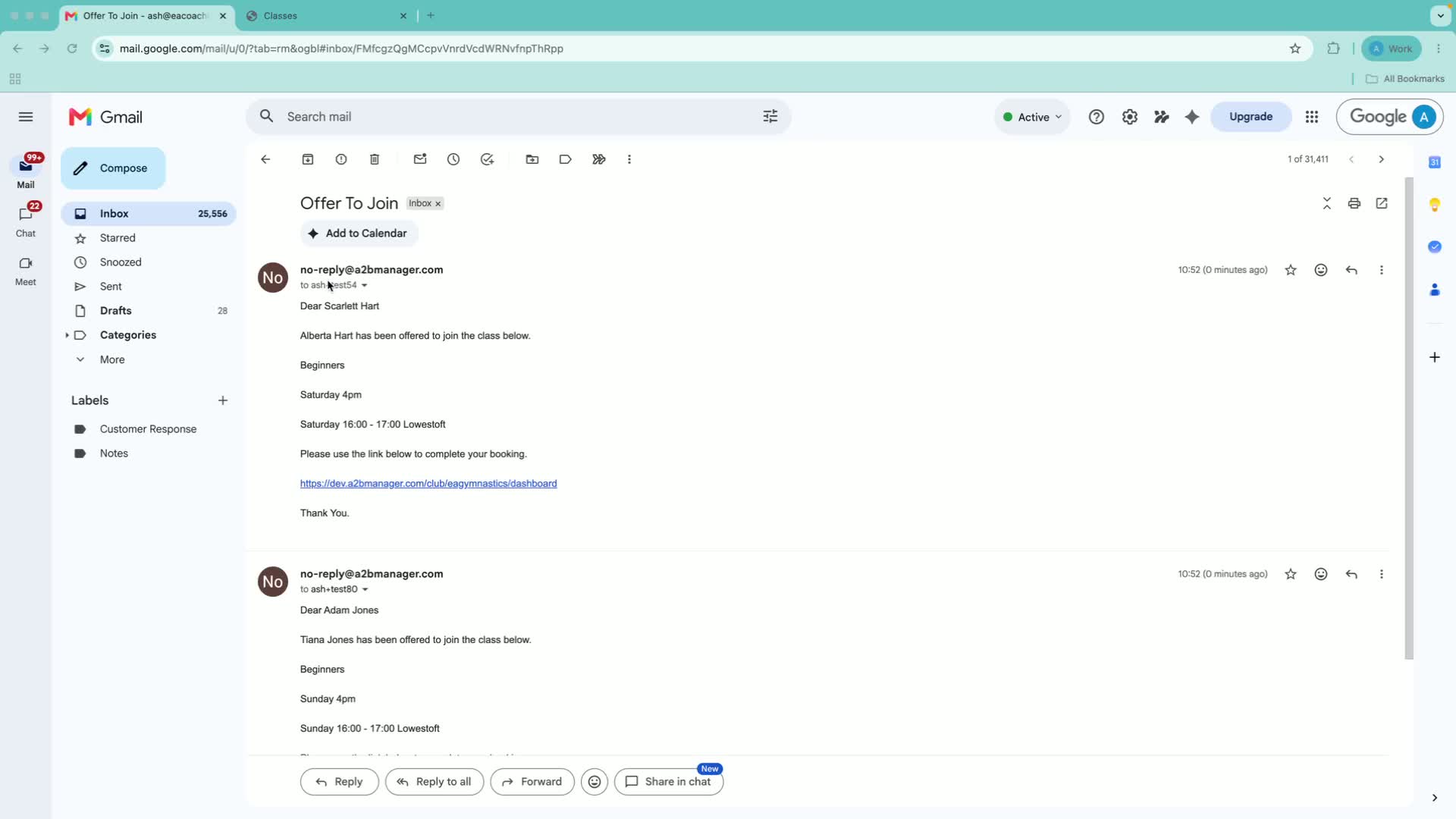1456x819 pixels.
Task: Open the browser tab search dropdown
Action: [x=1440, y=15]
